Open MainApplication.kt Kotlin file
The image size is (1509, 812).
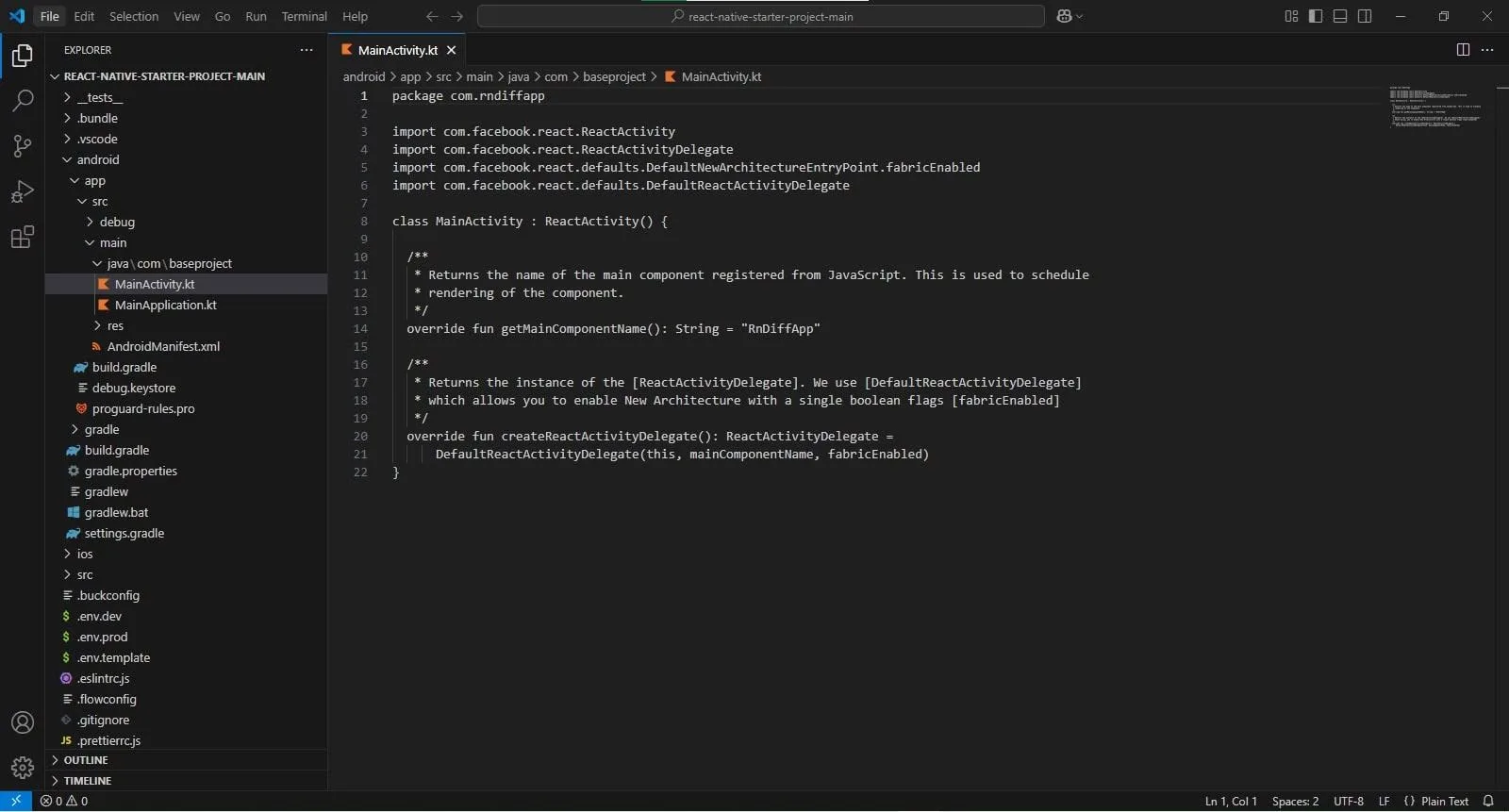tap(165, 305)
